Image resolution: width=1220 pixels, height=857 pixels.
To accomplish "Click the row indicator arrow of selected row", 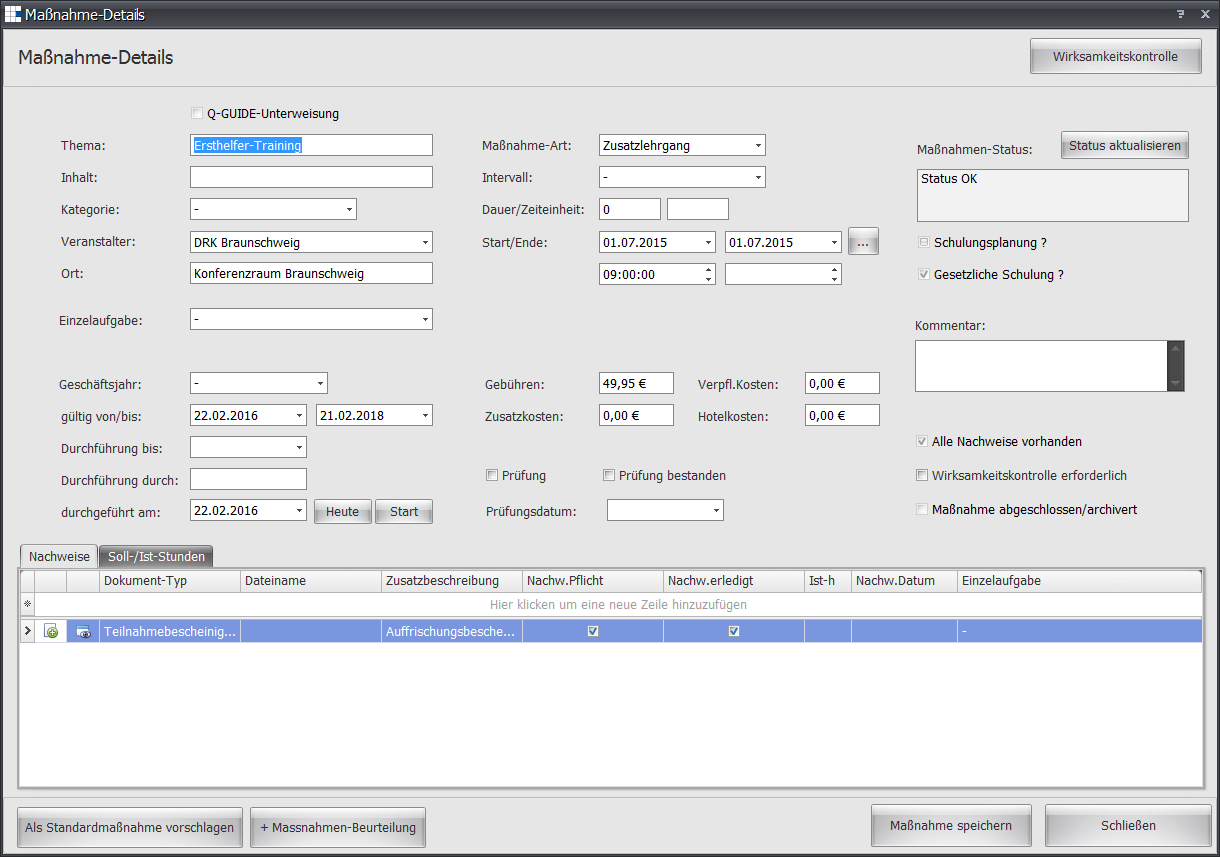I will [28, 631].
